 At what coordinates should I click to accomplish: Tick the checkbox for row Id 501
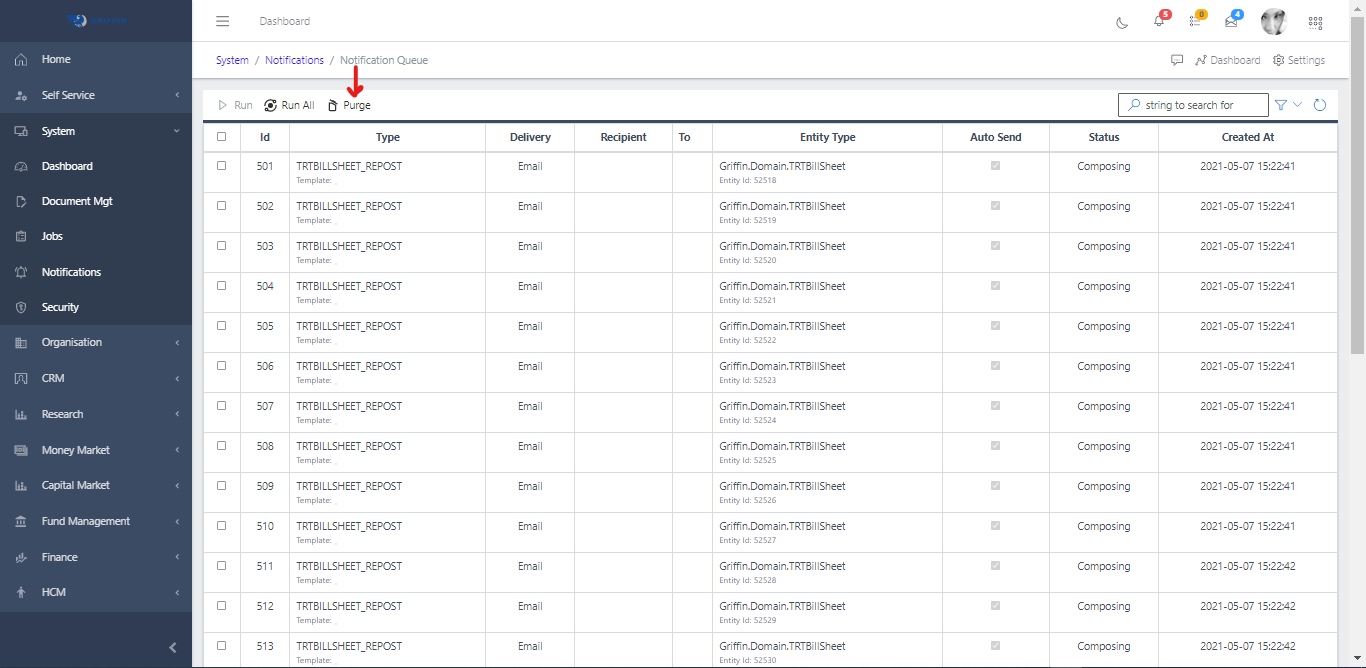222,166
